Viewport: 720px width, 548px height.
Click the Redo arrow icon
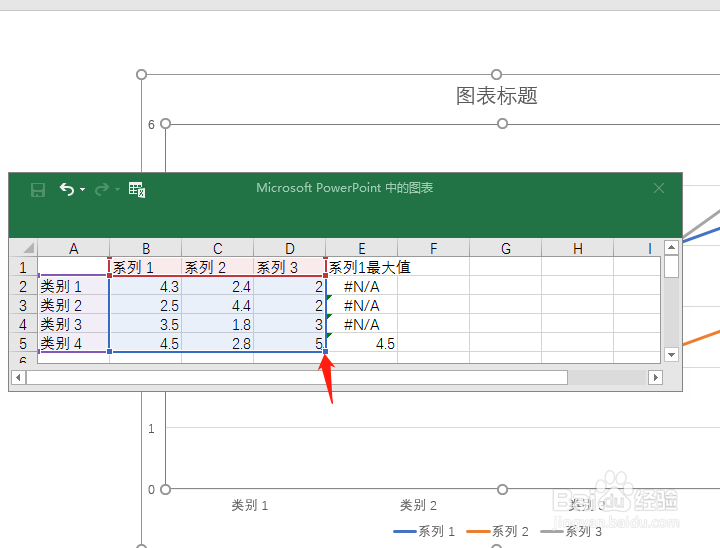coord(102,189)
